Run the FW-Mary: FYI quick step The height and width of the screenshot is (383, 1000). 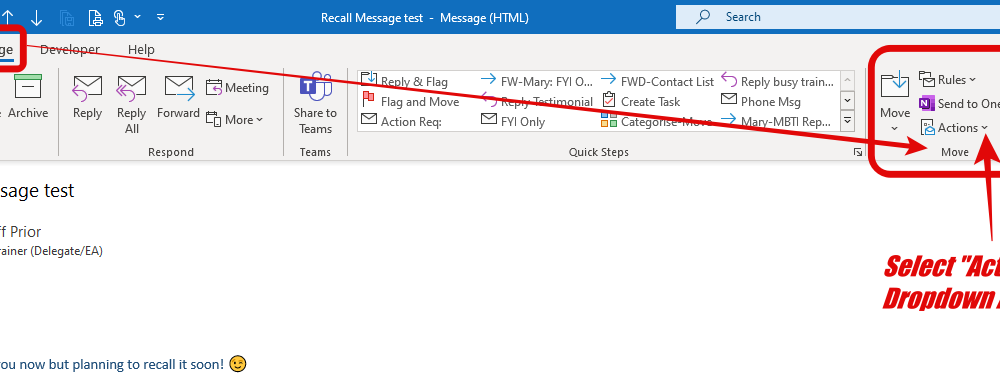point(537,82)
